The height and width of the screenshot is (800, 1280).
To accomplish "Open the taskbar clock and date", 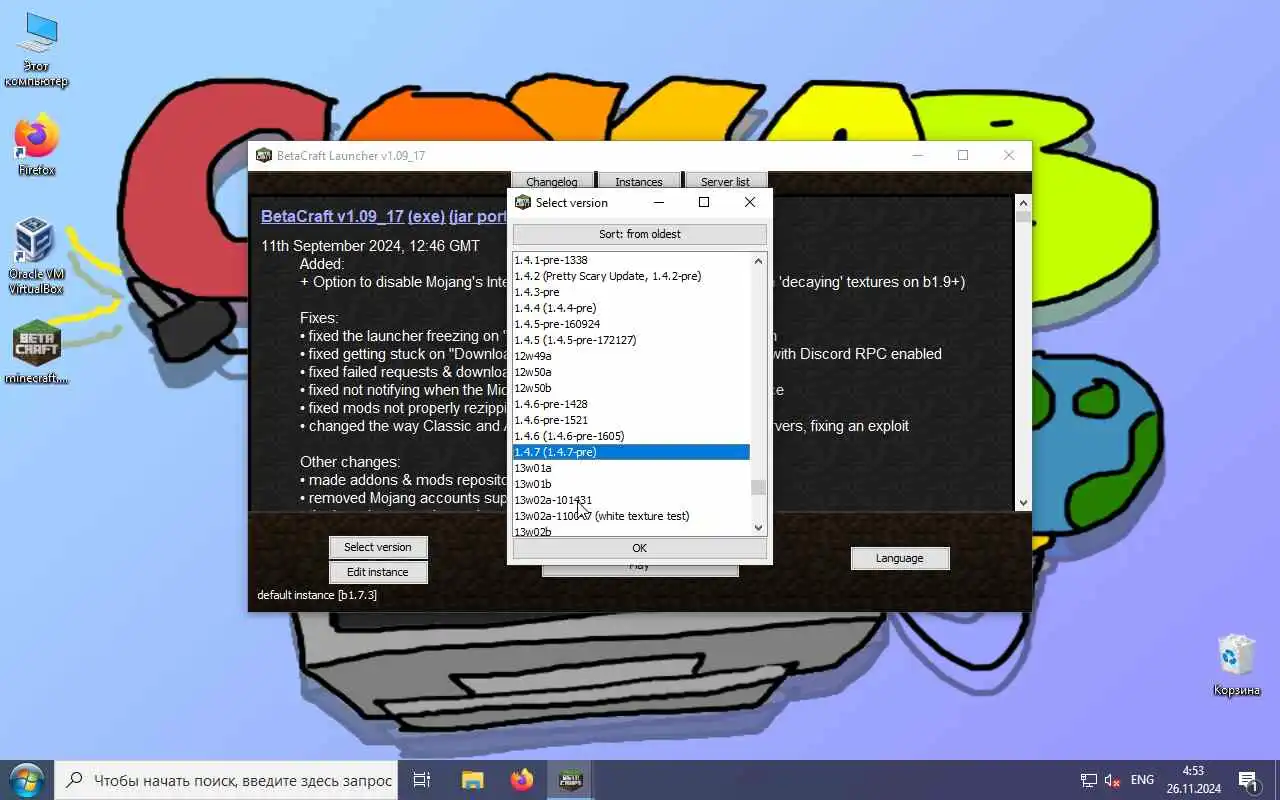I will click(x=1193, y=780).
